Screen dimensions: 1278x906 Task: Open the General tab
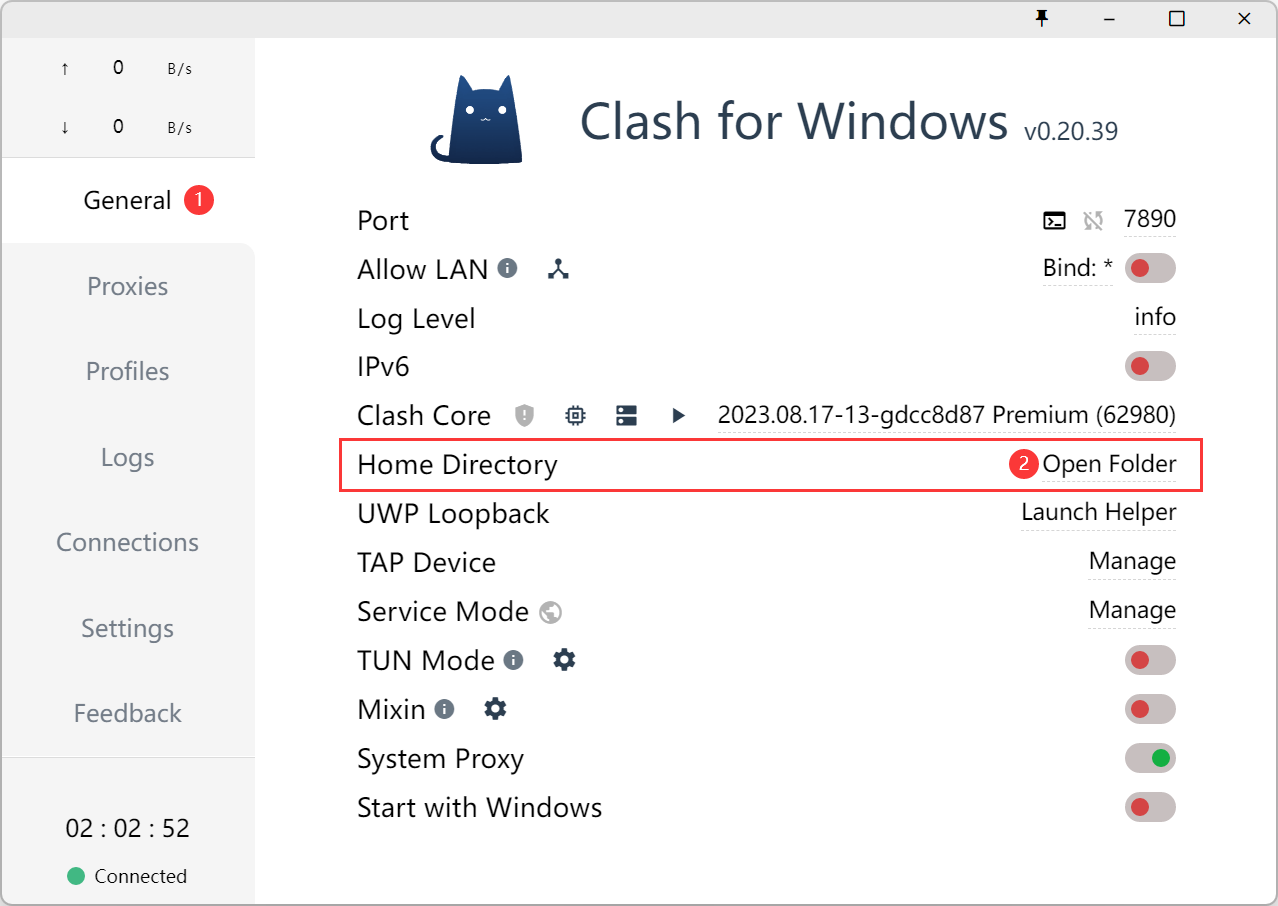(x=128, y=200)
